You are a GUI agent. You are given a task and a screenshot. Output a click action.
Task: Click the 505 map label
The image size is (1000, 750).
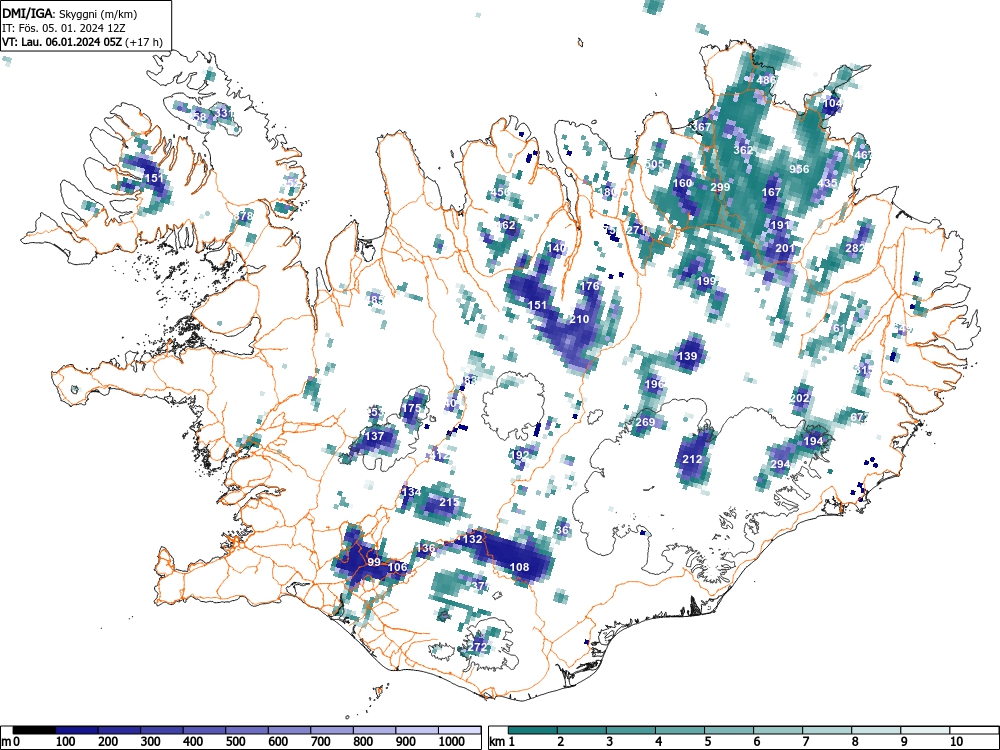click(x=654, y=165)
